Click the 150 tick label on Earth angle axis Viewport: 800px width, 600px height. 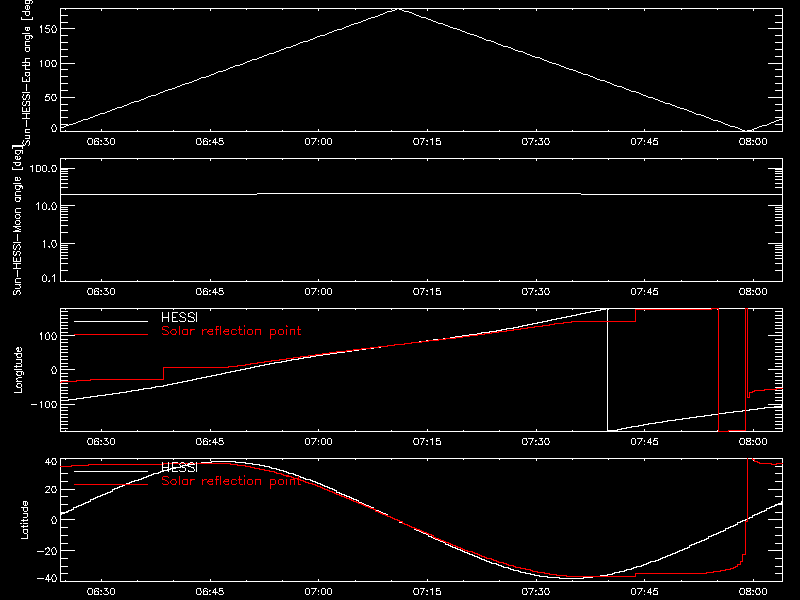point(48,29)
